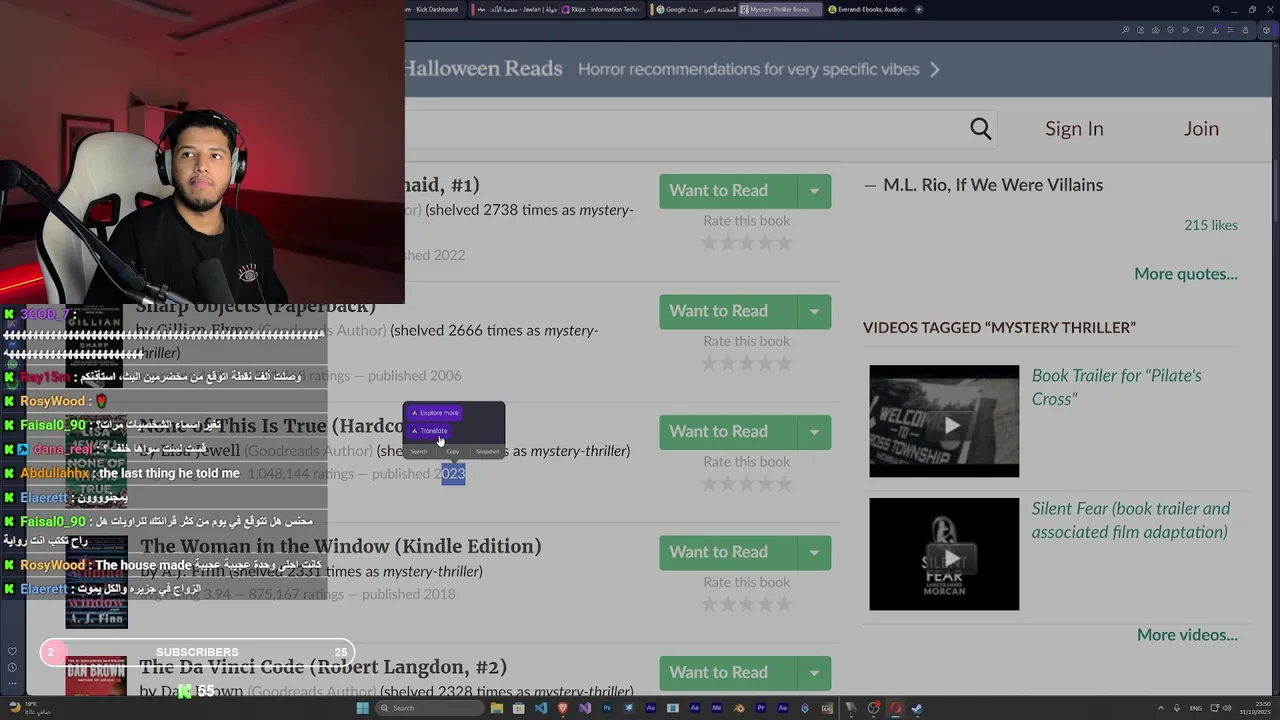This screenshot has width=1280, height=720.
Task: Click Copy in the selection popup
Action: pyautogui.click(x=453, y=451)
